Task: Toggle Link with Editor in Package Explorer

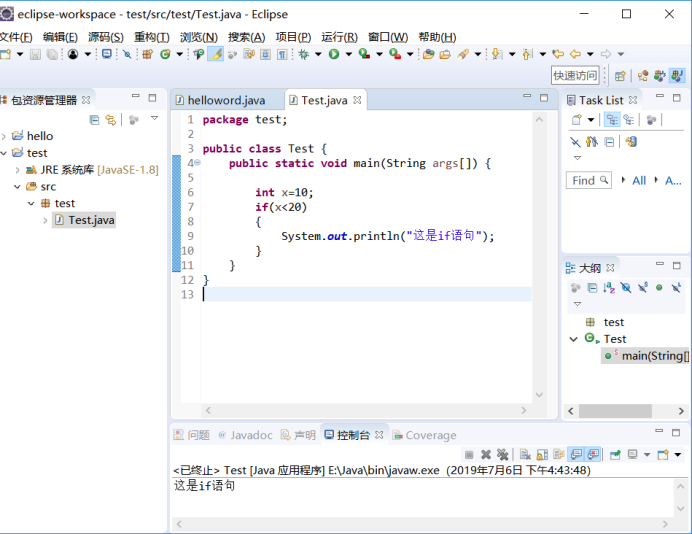Action: pos(110,119)
